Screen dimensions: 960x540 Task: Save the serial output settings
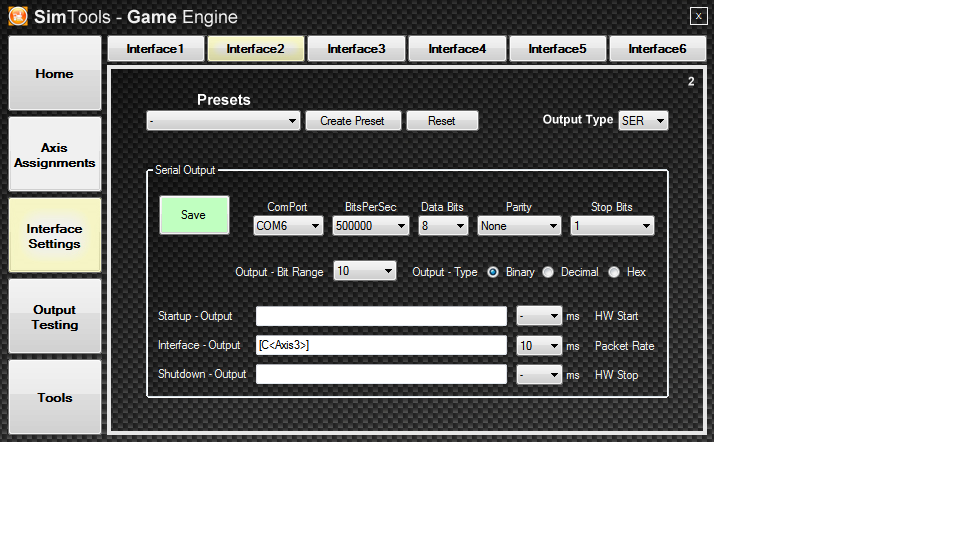point(194,215)
